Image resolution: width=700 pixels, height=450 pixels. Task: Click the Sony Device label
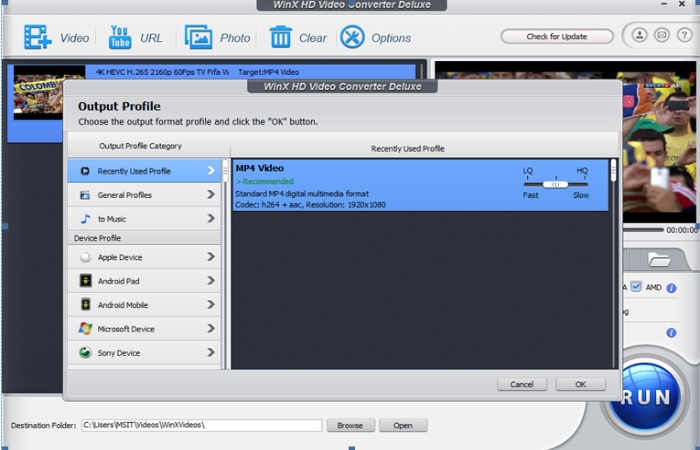click(119, 353)
